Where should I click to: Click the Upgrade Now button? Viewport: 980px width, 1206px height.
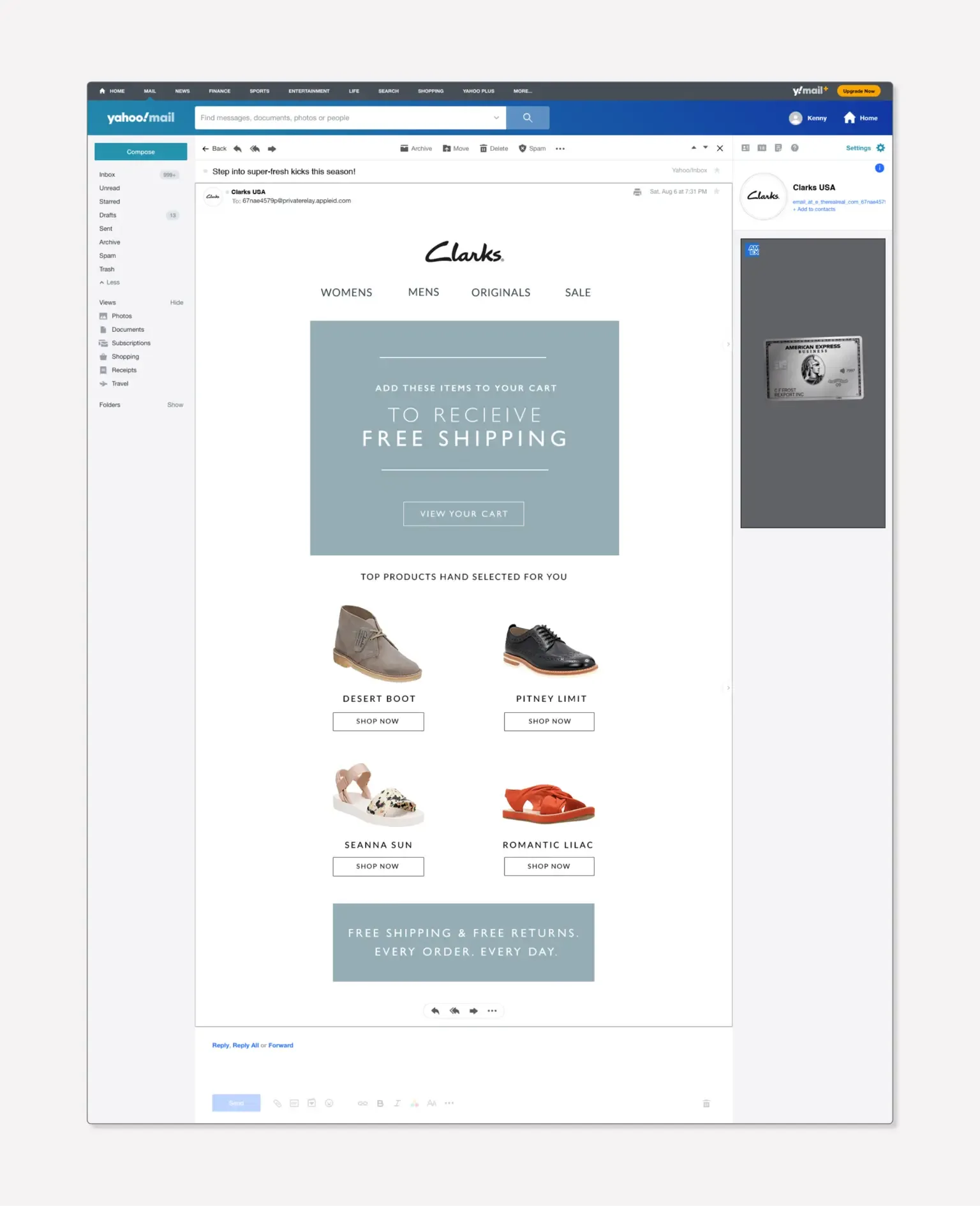pyautogui.click(x=859, y=91)
